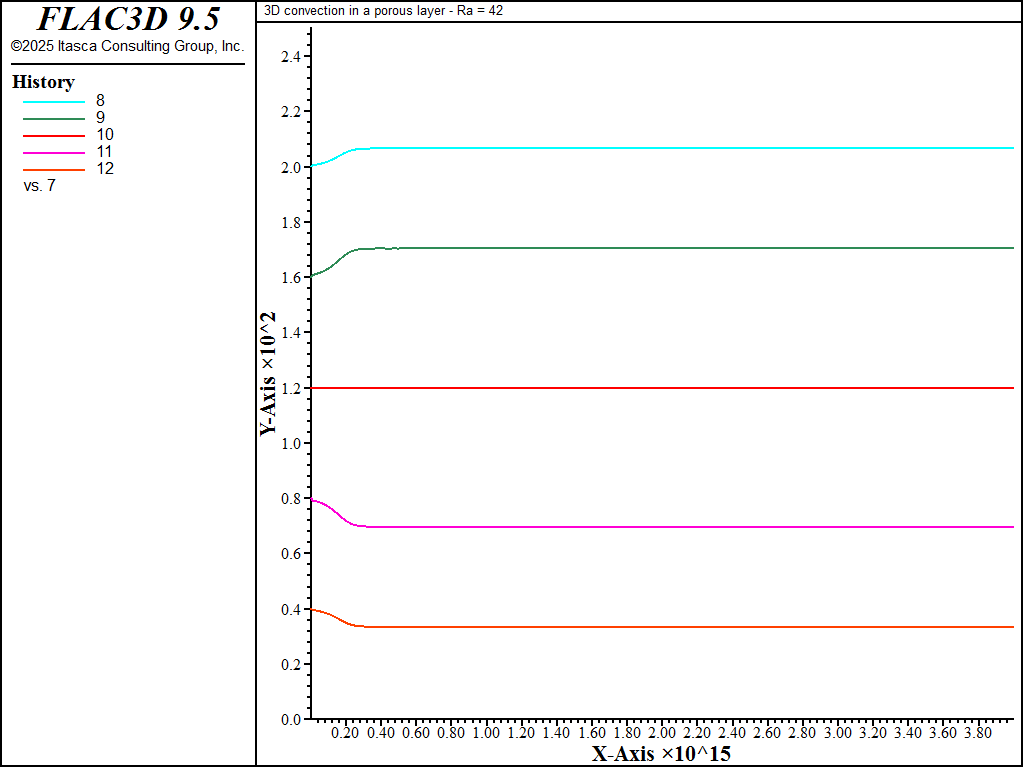Click the 2.00 tick label on X axis
Screen dimensions: 1024x768
click(662, 733)
